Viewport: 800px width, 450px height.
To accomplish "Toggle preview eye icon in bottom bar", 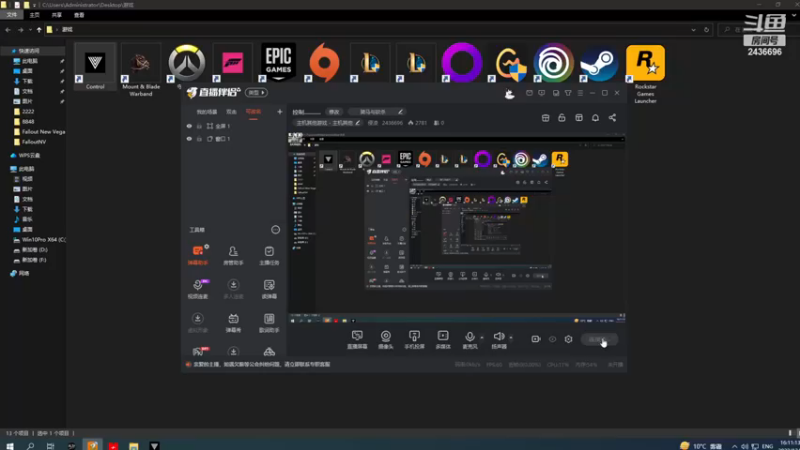I will click(553, 339).
